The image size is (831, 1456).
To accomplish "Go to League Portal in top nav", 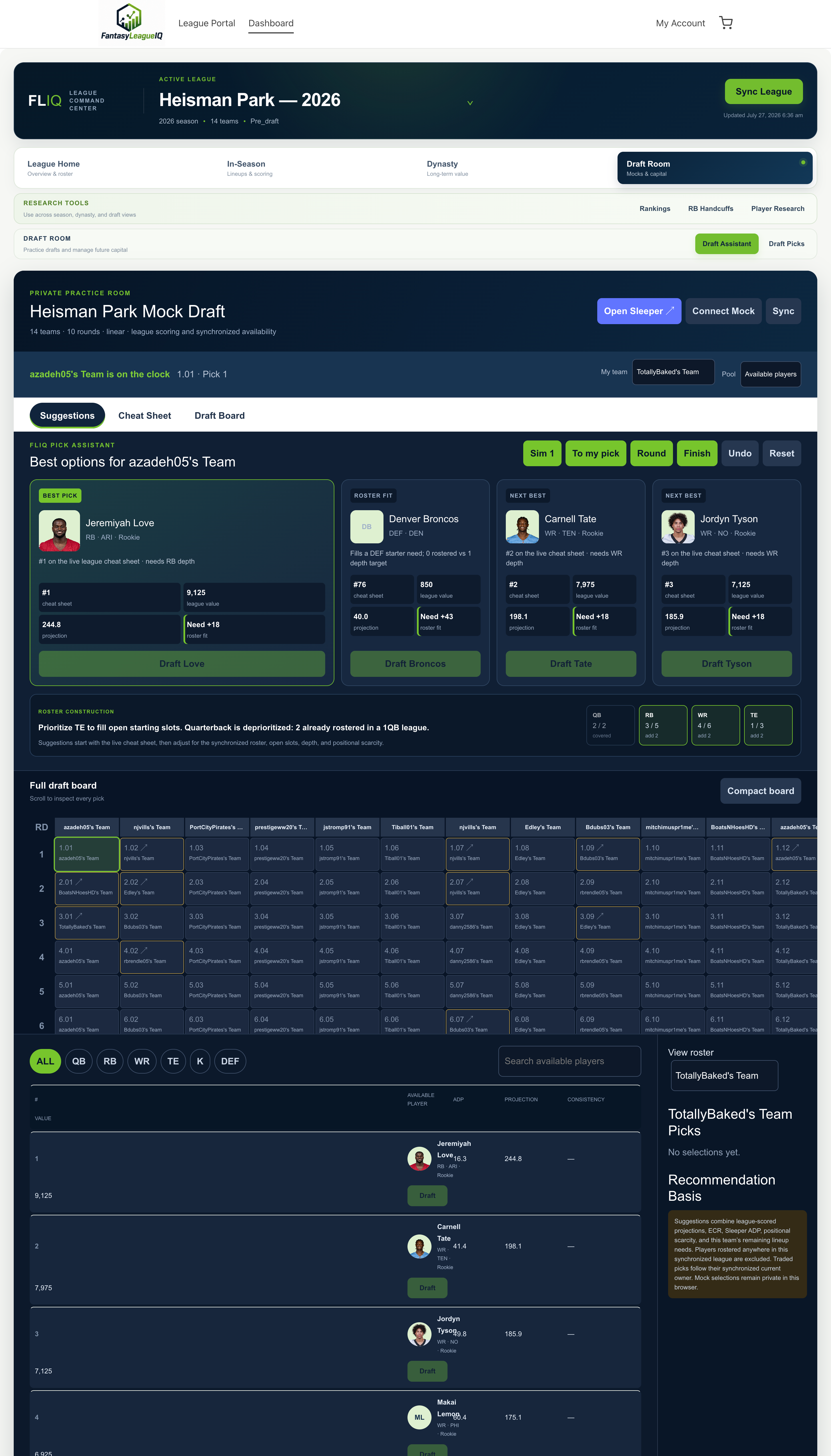I will pos(207,23).
